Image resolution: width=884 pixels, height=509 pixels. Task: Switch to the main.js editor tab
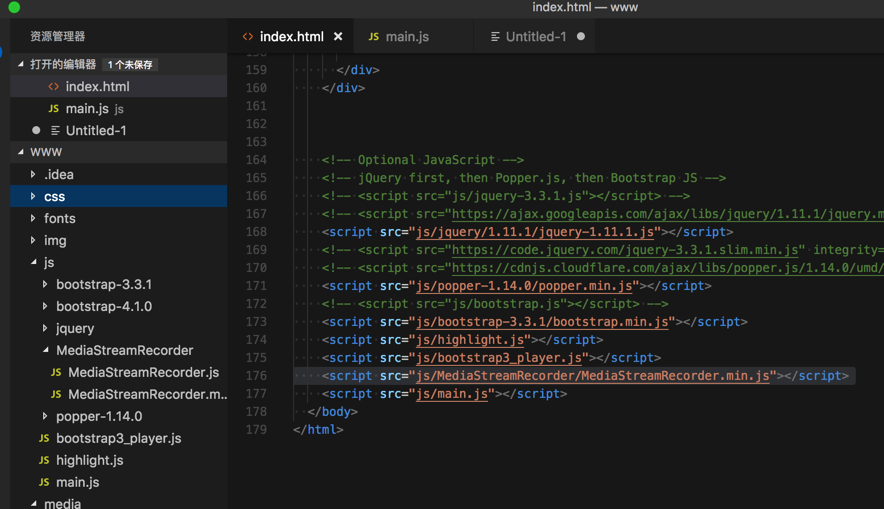pos(398,37)
